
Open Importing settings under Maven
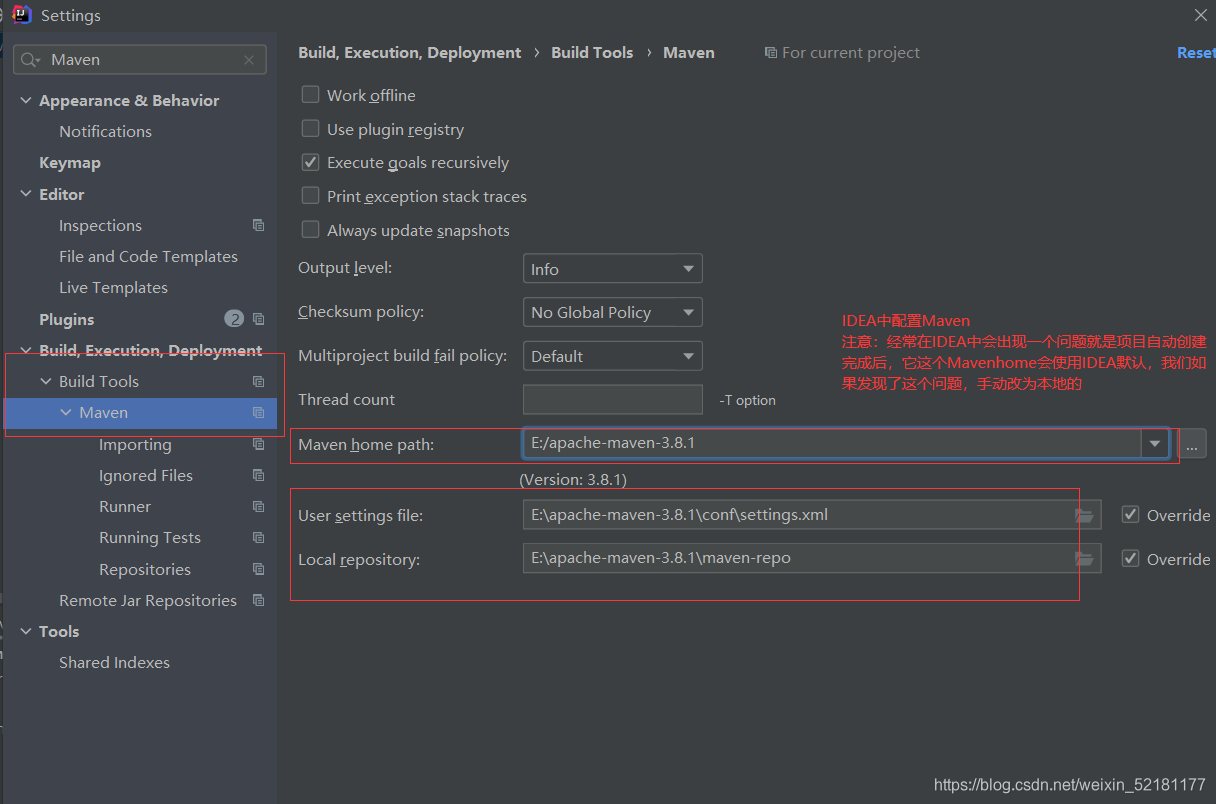[x=135, y=445]
